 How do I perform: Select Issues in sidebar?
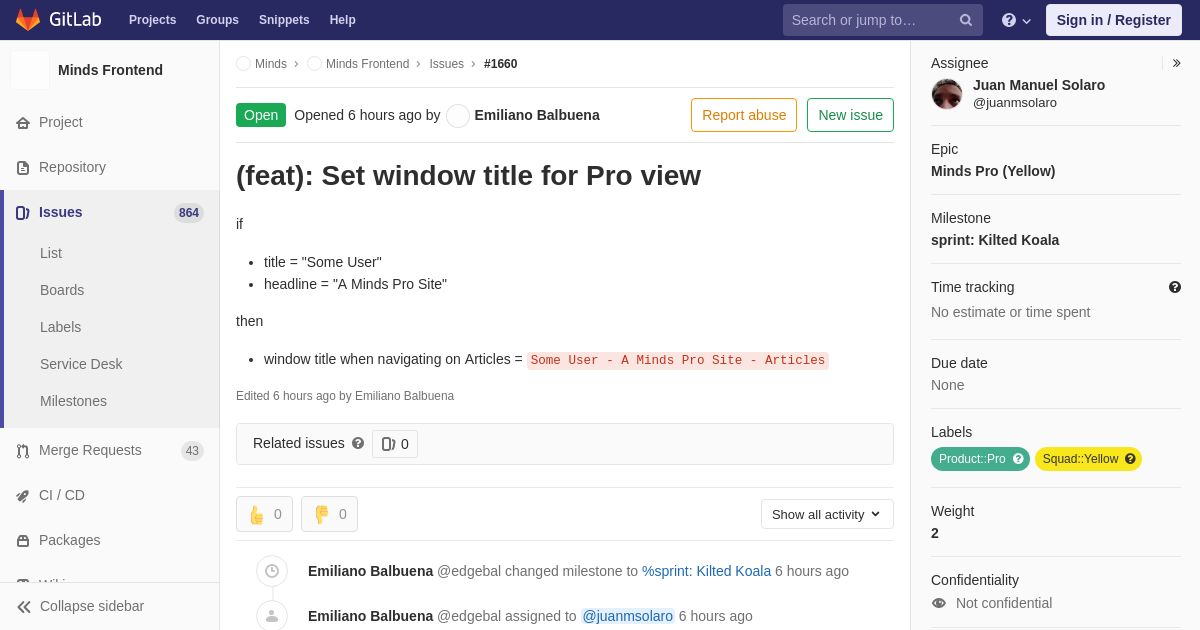(x=110, y=212)
